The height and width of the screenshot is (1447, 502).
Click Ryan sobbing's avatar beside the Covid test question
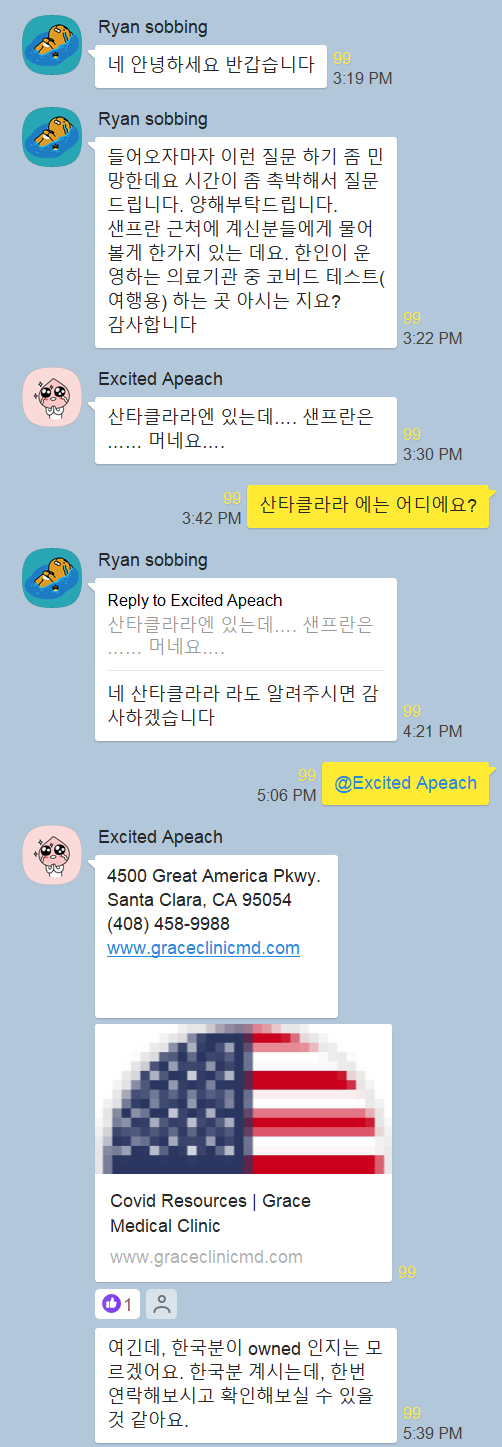click(52, 137)
